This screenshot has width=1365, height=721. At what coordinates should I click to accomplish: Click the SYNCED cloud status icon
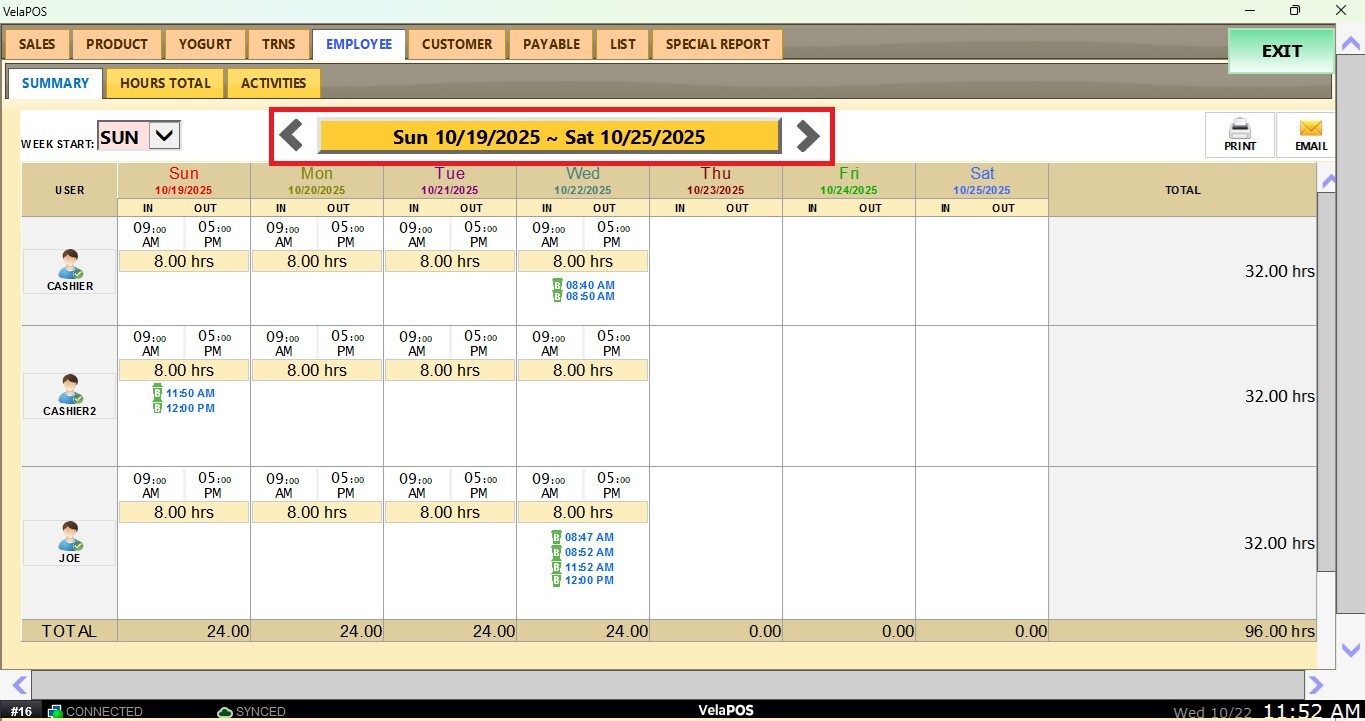click(x=225, y=712)
